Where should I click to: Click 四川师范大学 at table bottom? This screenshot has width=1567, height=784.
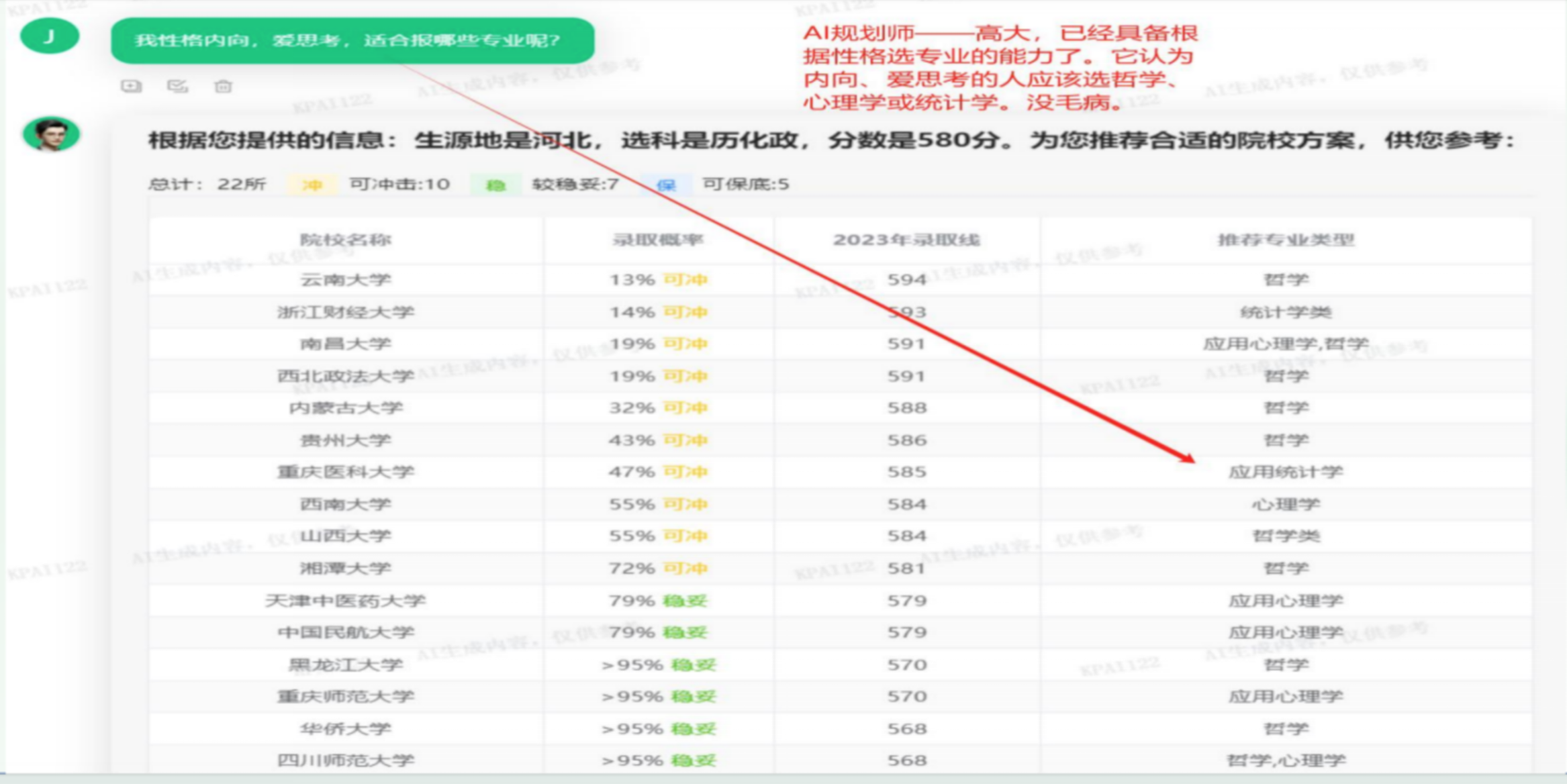click(345, 761)
